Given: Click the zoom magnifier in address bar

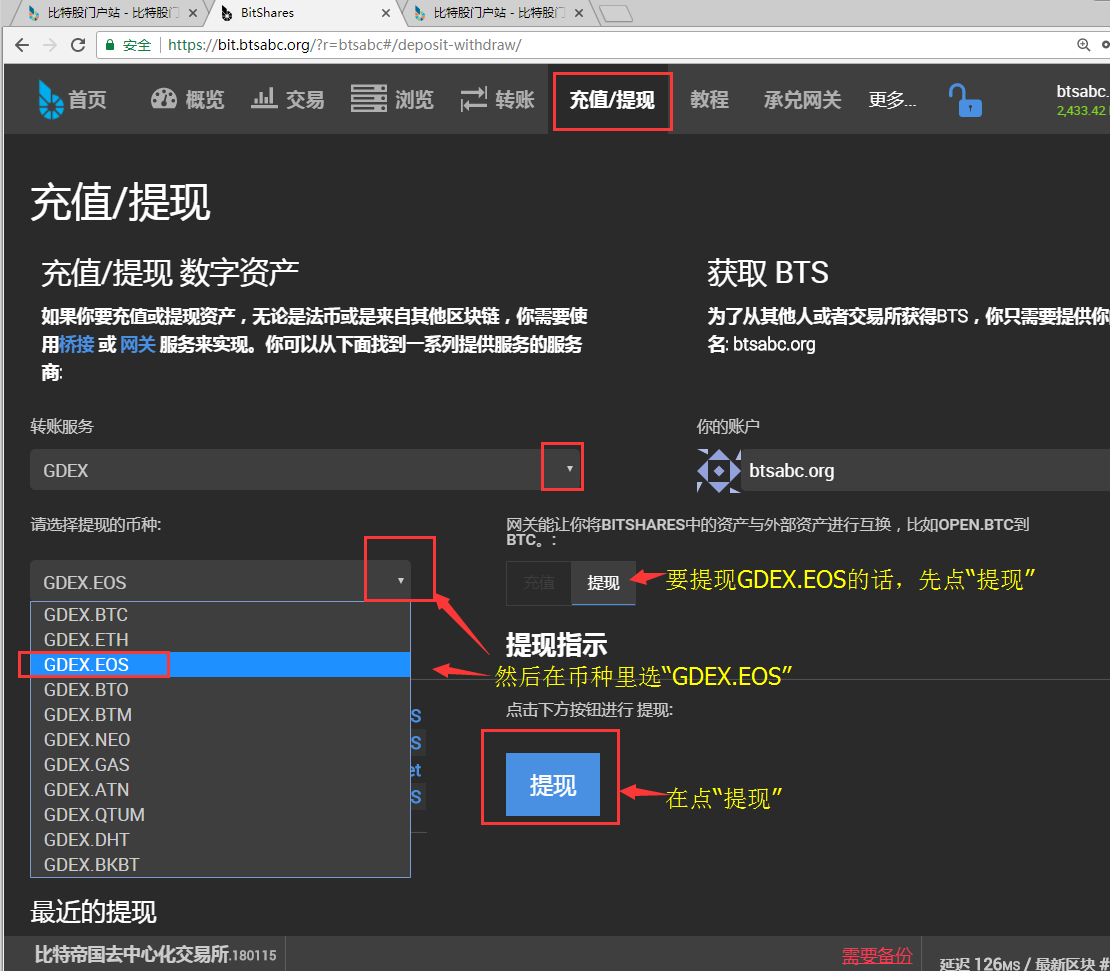Looking at the screenshot, I should coord(1083,45).
